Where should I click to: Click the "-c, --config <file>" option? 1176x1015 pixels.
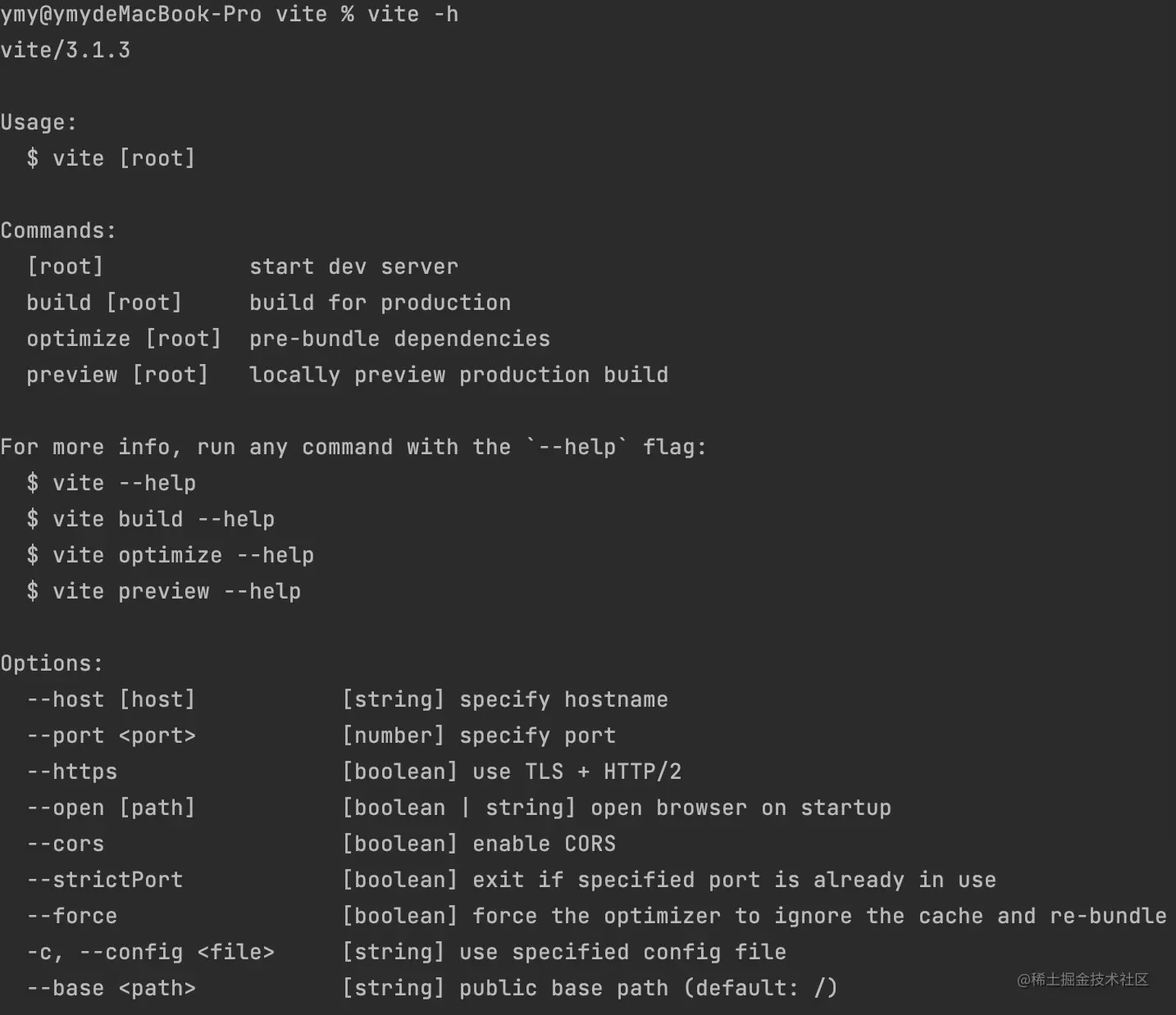[x=150, y=953]
